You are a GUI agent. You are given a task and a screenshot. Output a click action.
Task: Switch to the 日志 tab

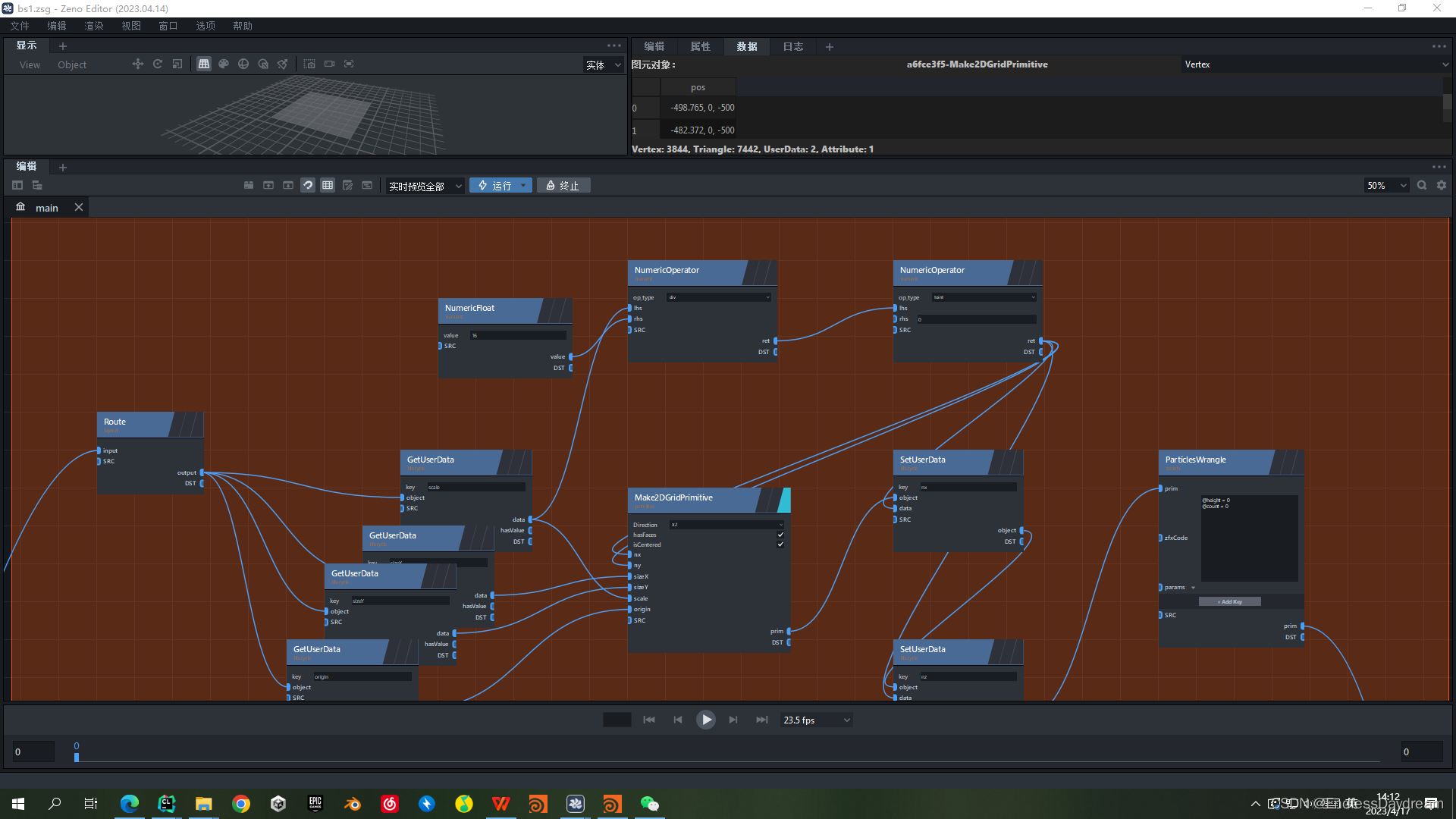click(x=792, y=47)
